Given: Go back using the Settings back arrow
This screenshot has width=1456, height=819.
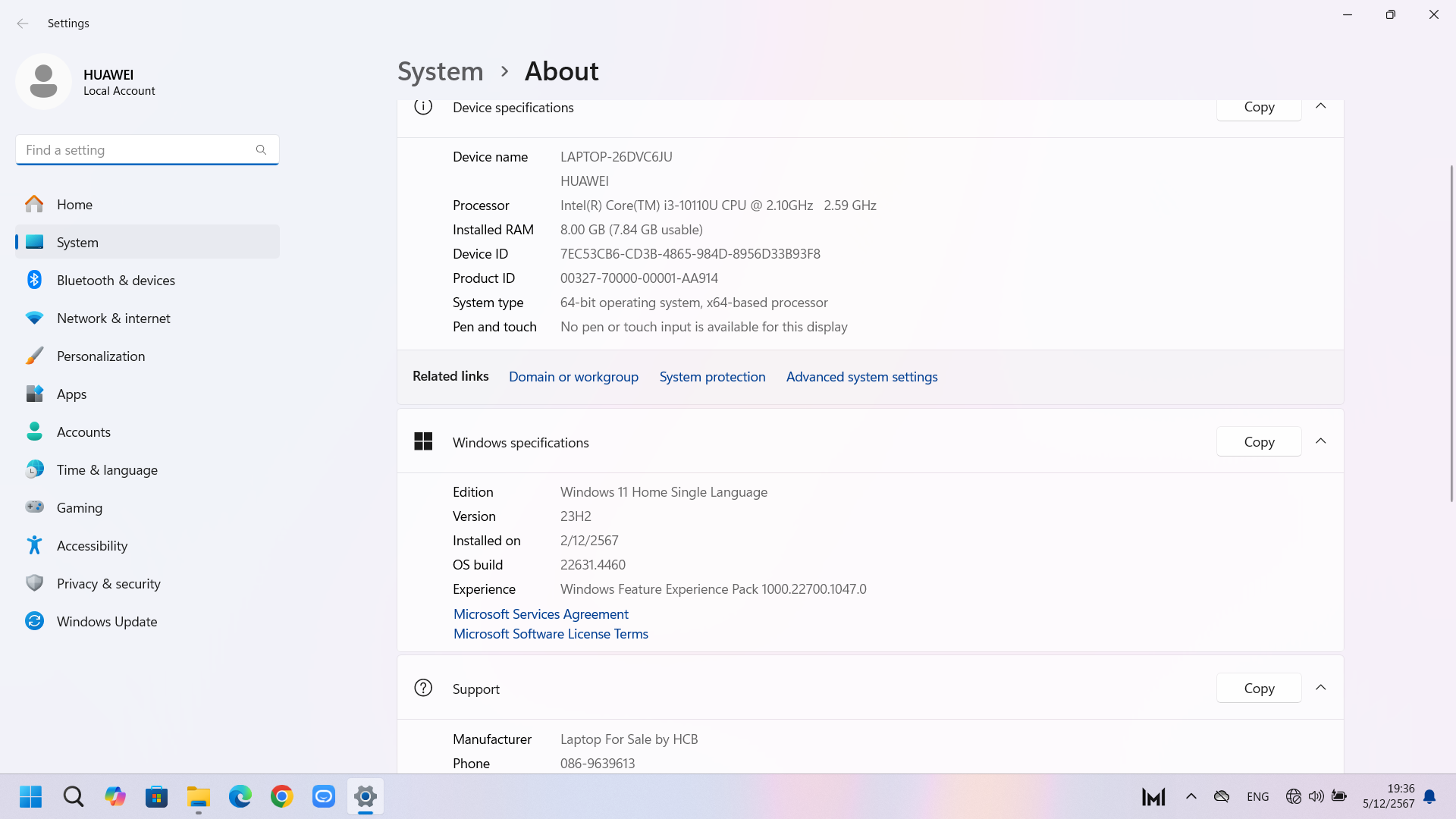Looking at the screenshot, I should 23,24.
